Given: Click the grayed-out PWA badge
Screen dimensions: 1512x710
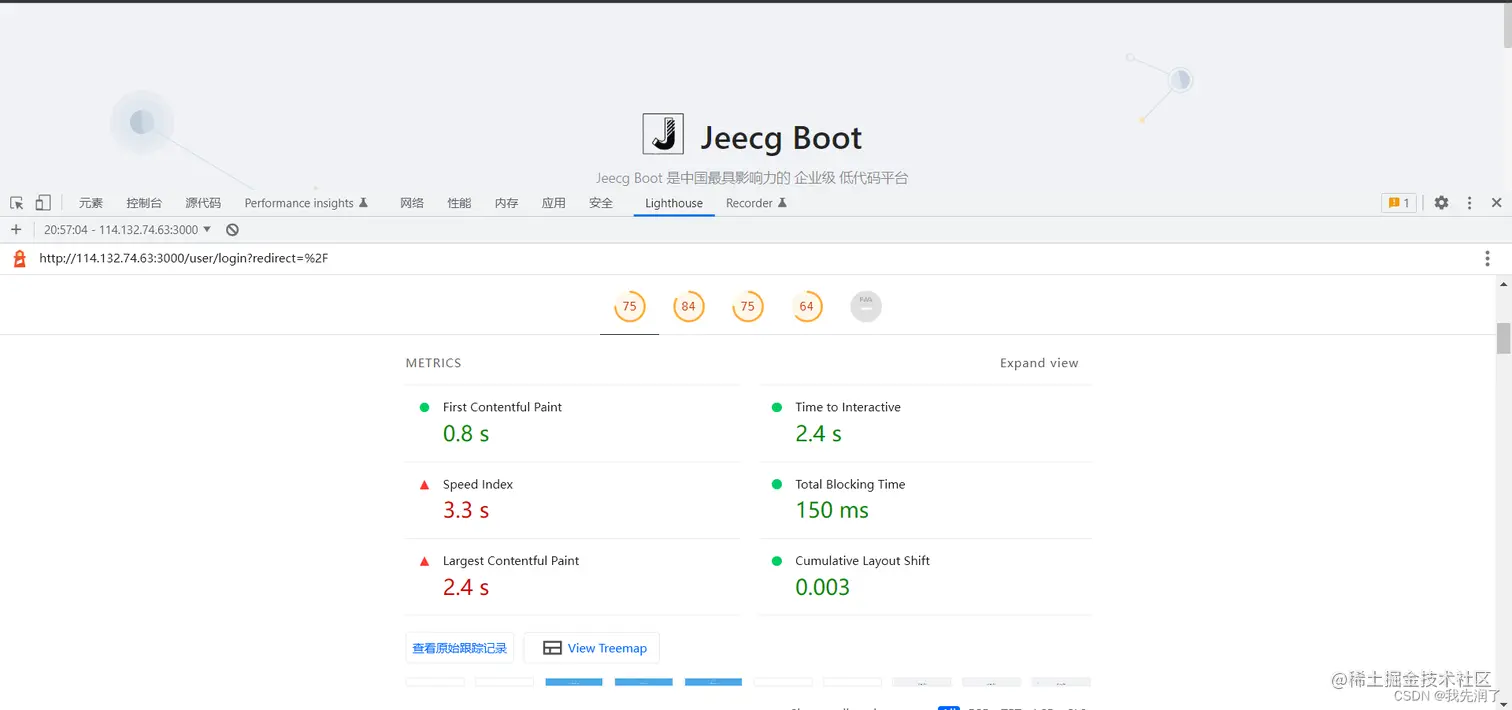Looking at the screenshot, I should pos(865,306).
